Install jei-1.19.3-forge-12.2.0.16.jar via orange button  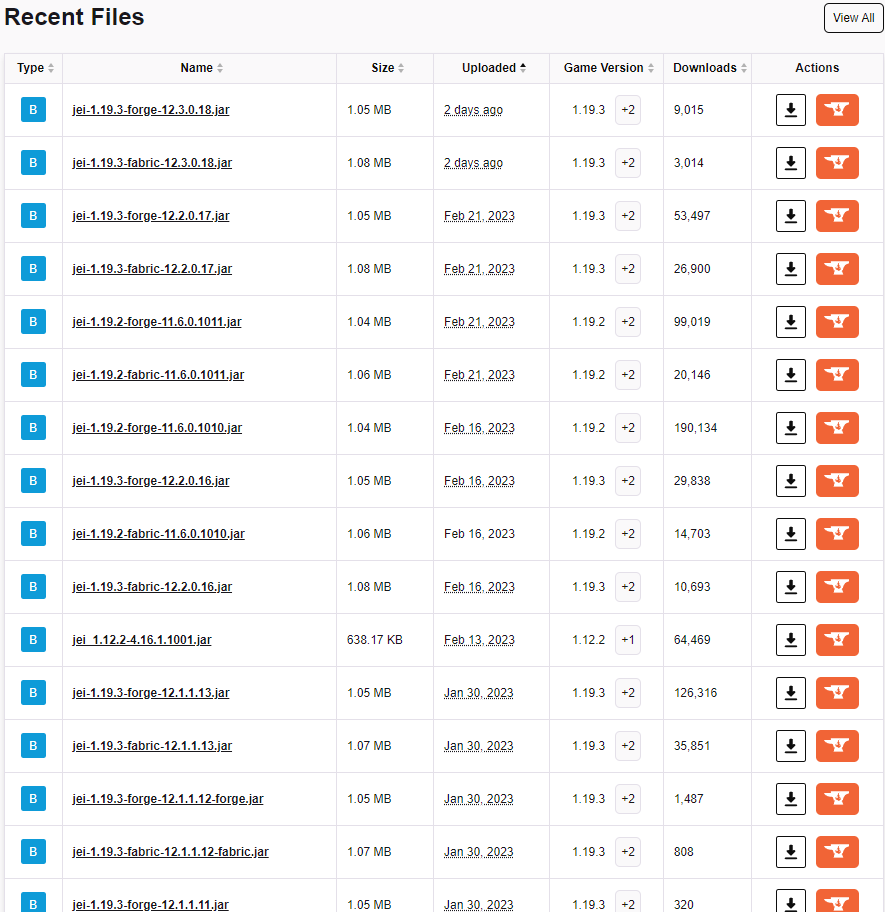(837, 481)
